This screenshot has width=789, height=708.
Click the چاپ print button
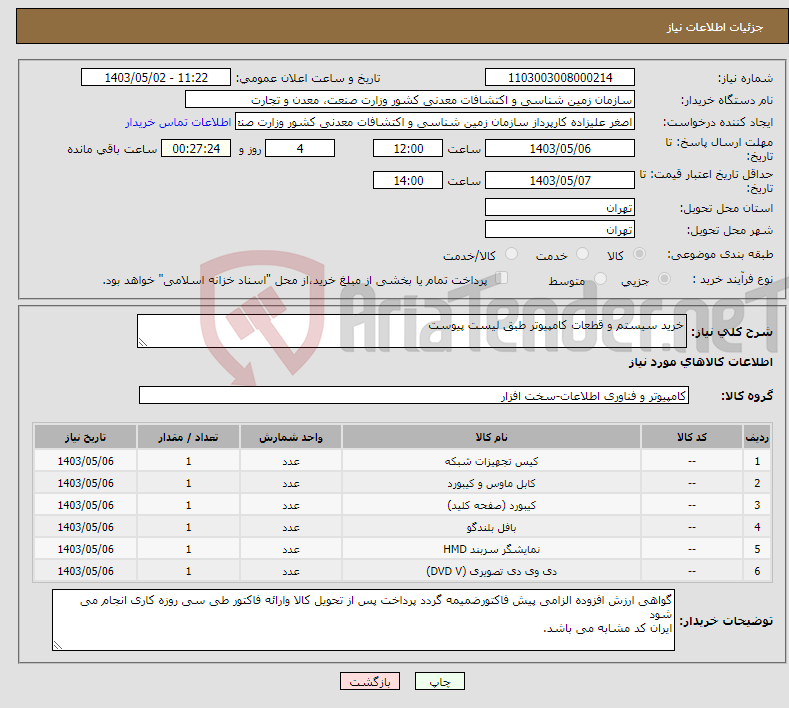coord(439,682)
